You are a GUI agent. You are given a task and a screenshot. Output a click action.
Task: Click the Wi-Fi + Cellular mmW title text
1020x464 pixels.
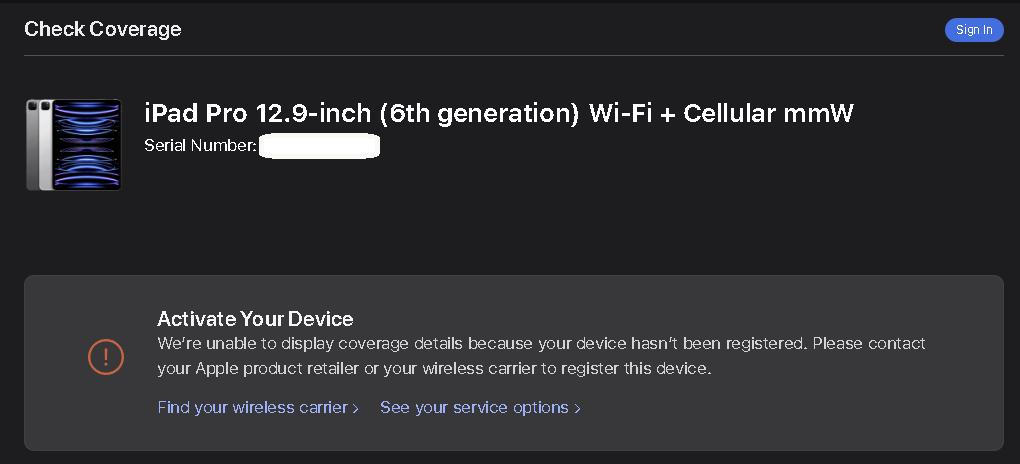[721, 114]
